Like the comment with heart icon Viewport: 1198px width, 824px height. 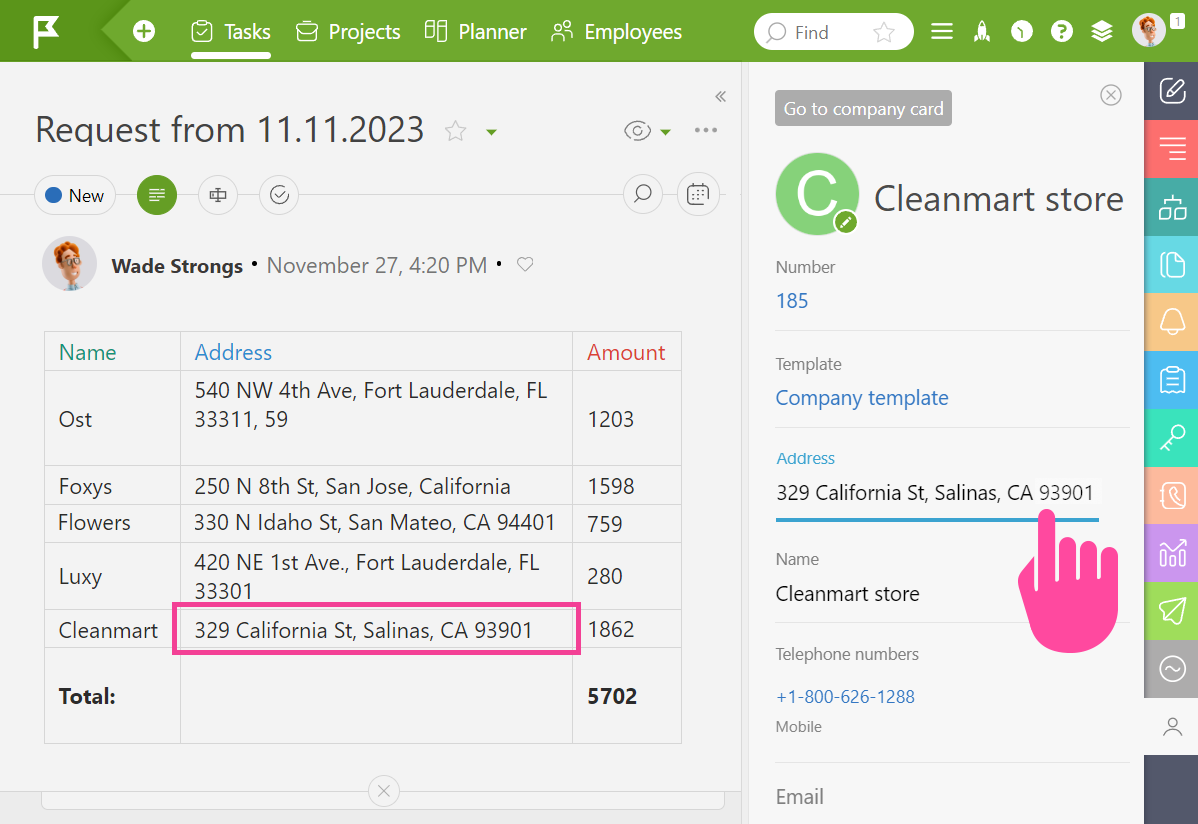tap(525, 264)
